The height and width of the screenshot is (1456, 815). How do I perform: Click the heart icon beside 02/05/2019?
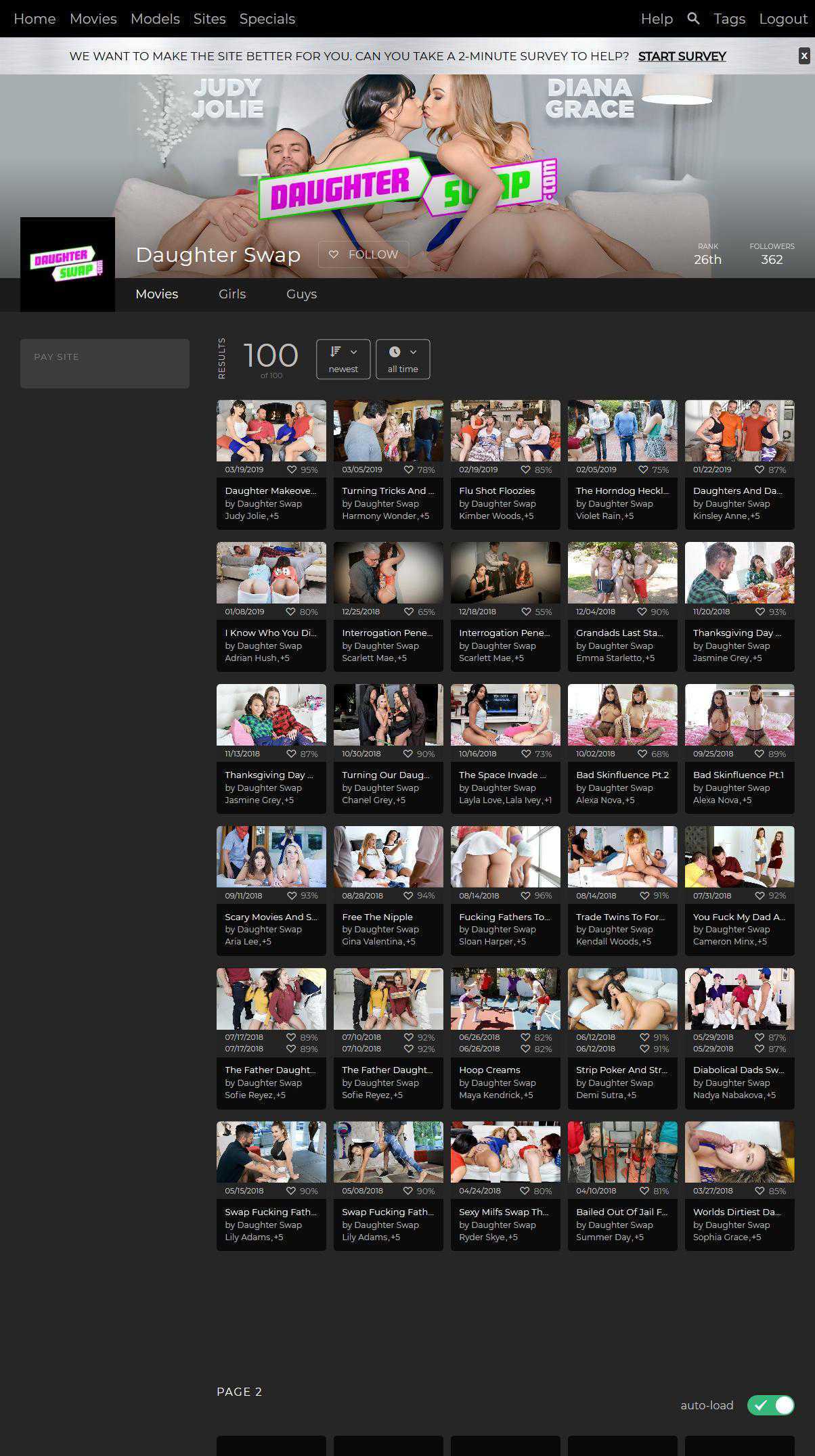(644, 470)
